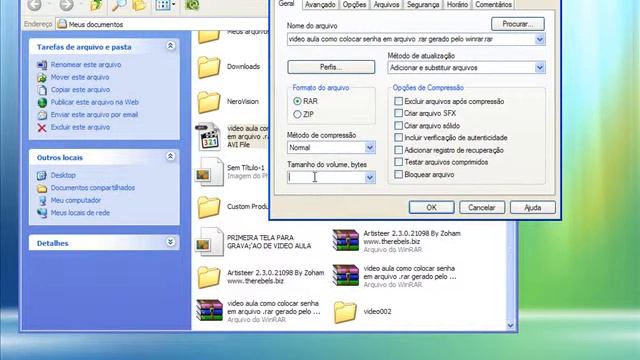Check Adicionar registro de recuperação
The image size is (640, 360).
pyautogui.click(x=399, y=150)
